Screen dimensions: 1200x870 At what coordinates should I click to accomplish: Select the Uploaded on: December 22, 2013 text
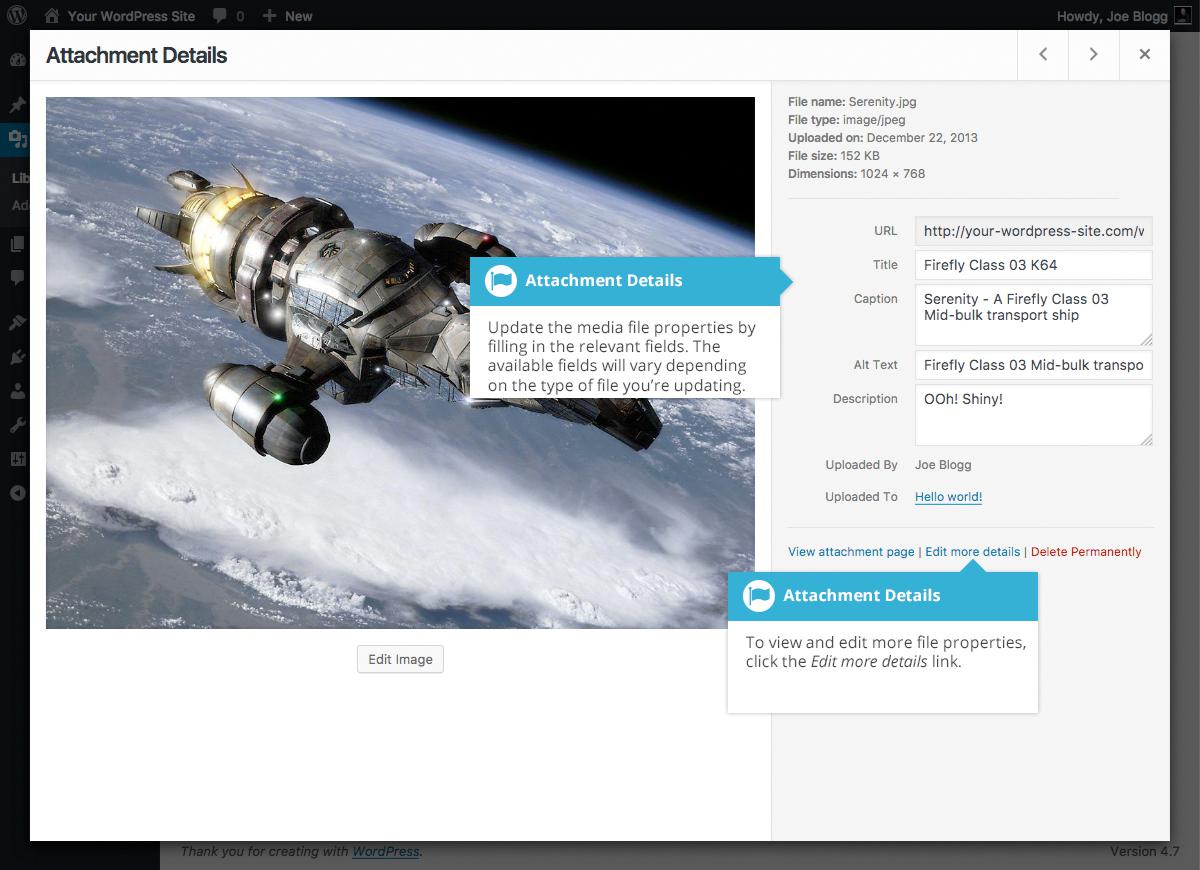883,138
